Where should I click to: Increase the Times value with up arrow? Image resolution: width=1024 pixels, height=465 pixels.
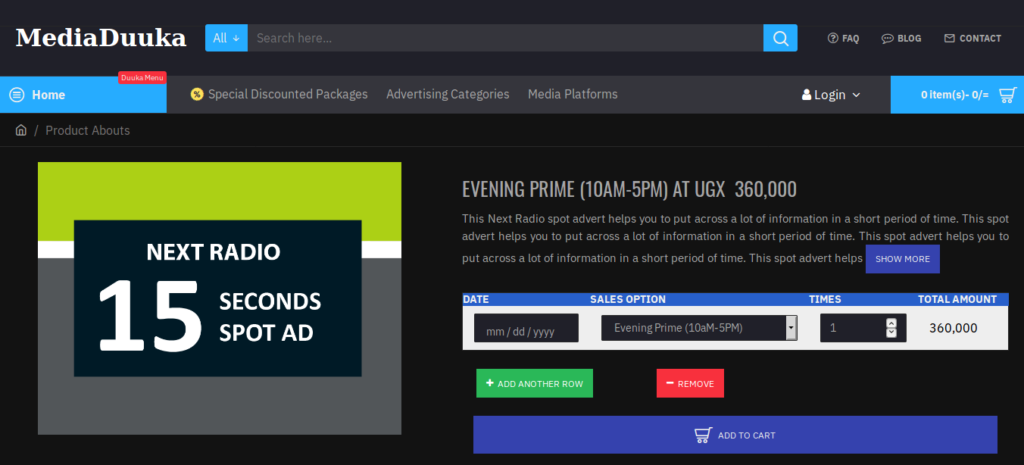tap(892, 322)
